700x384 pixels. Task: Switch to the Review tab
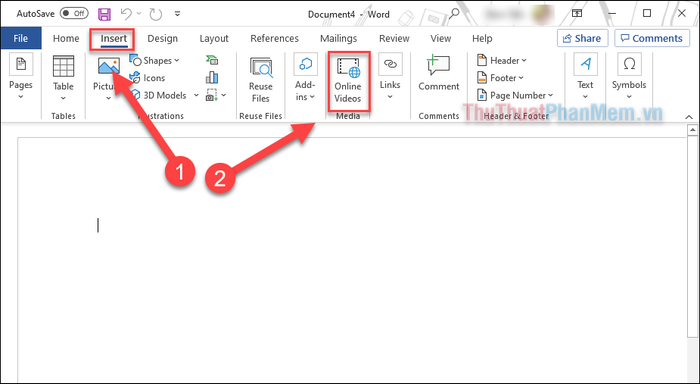pyautogui.click(x=394, y=38)
